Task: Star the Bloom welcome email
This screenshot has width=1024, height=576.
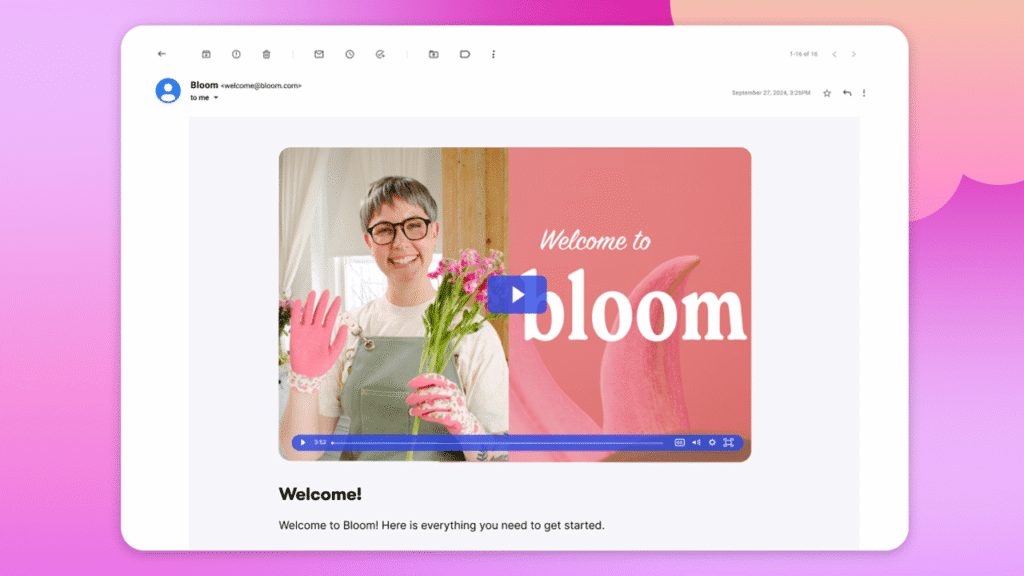Action: coord(827,93)
